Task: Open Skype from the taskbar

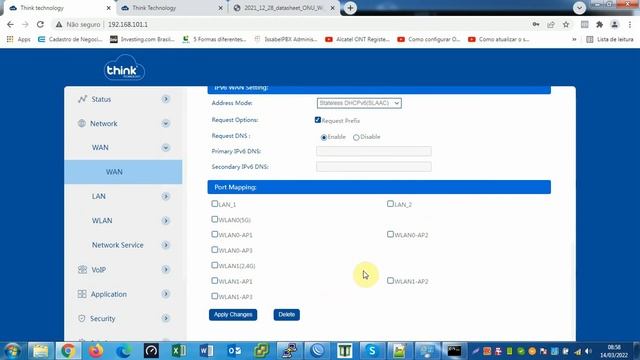Action: pyautogui.click(x=372, y=351)
